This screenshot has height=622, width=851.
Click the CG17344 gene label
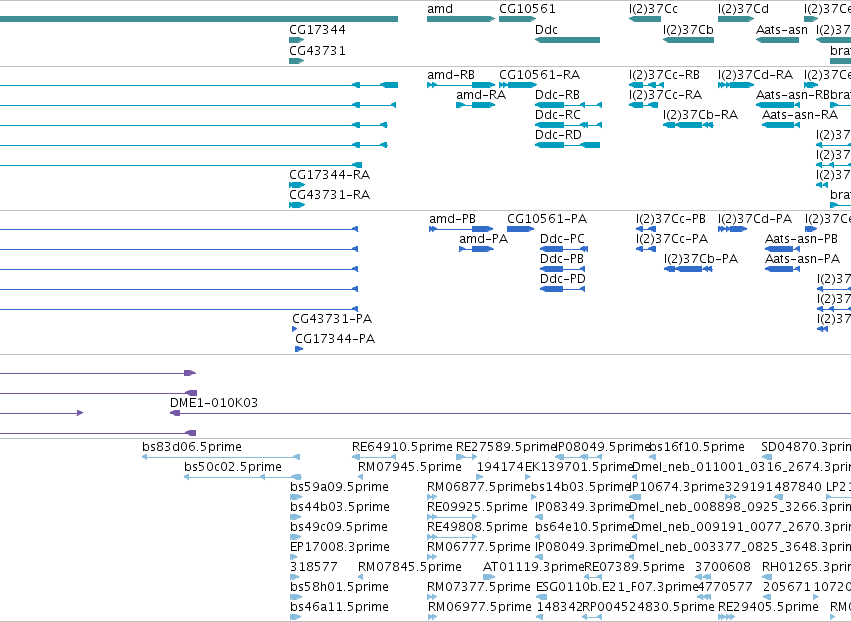(x=317, y=30)
